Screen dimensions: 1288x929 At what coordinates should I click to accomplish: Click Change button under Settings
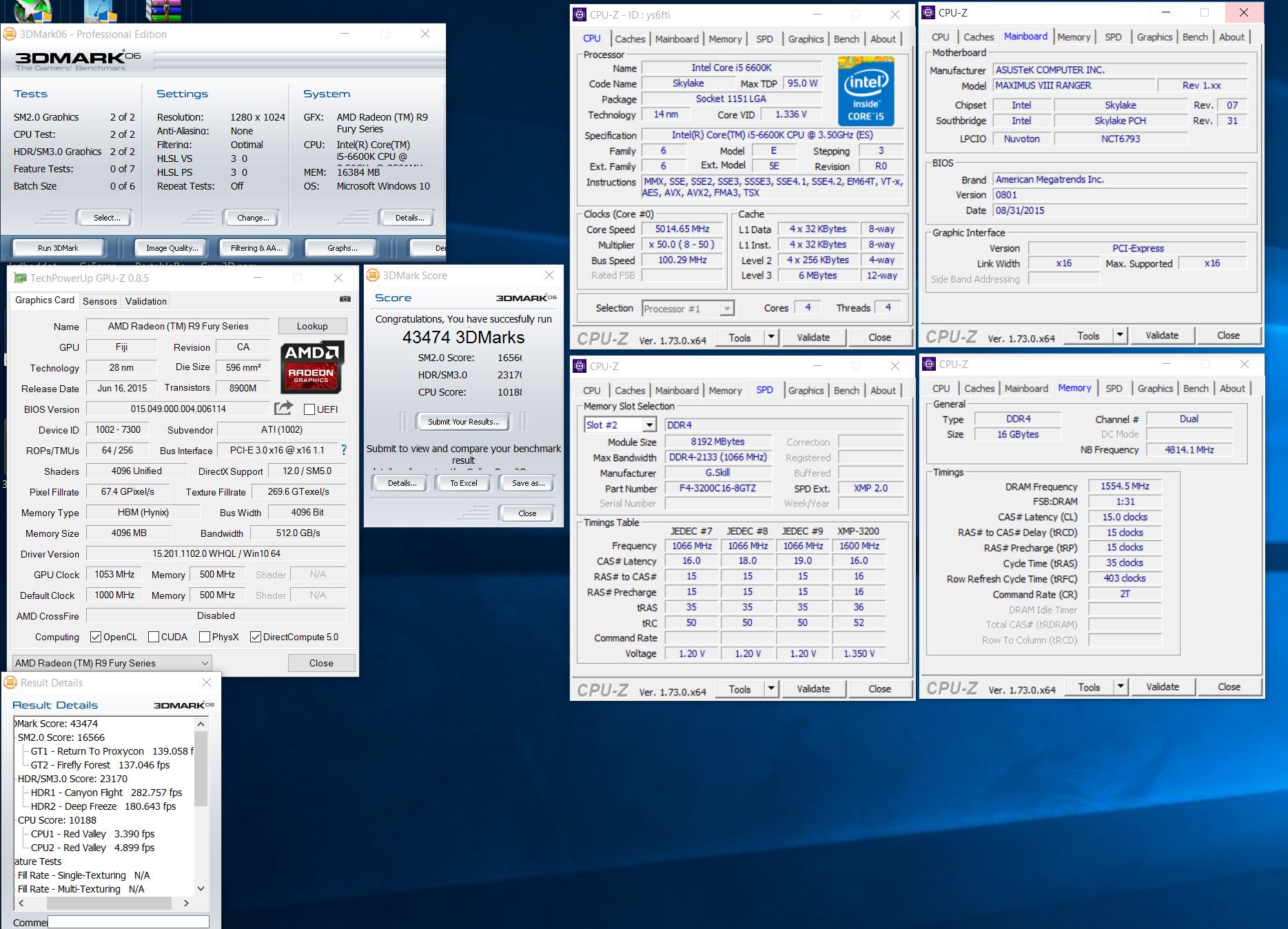tap(253, 218)
